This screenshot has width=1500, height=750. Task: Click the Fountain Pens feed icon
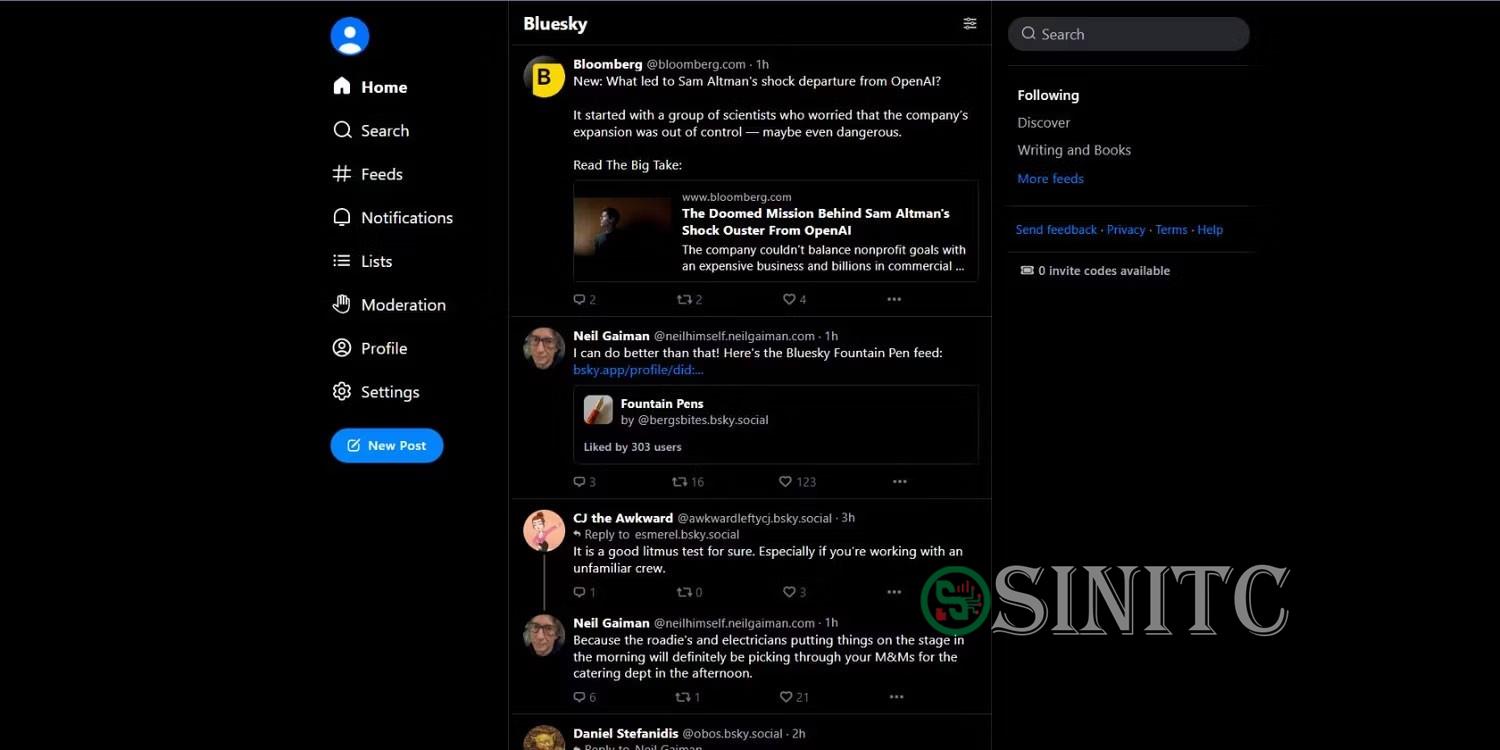(598, 410)
